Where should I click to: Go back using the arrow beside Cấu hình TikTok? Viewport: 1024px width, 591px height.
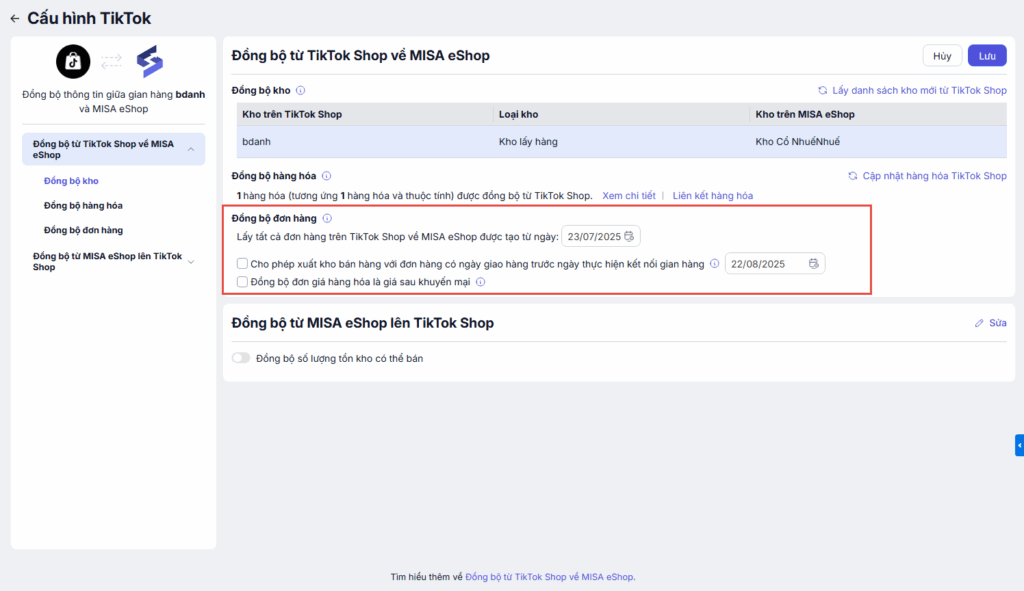(x=14, y=19)
